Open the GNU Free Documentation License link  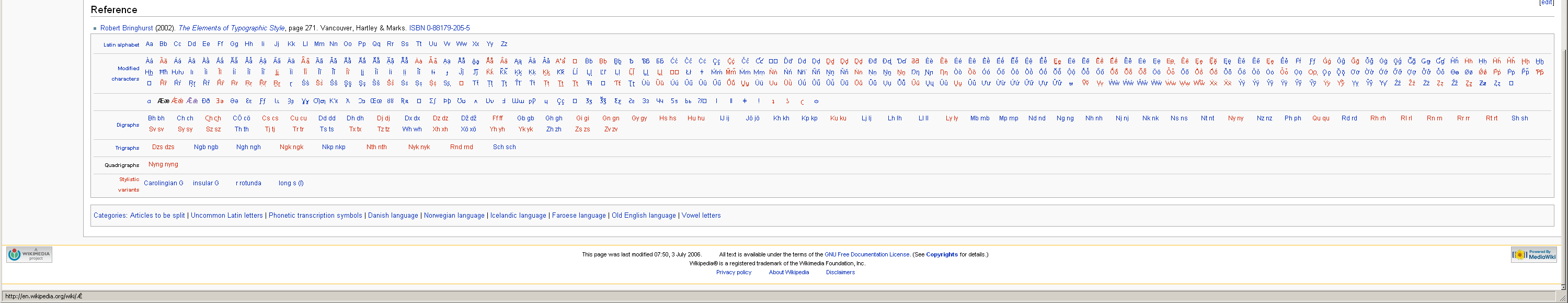867,255
